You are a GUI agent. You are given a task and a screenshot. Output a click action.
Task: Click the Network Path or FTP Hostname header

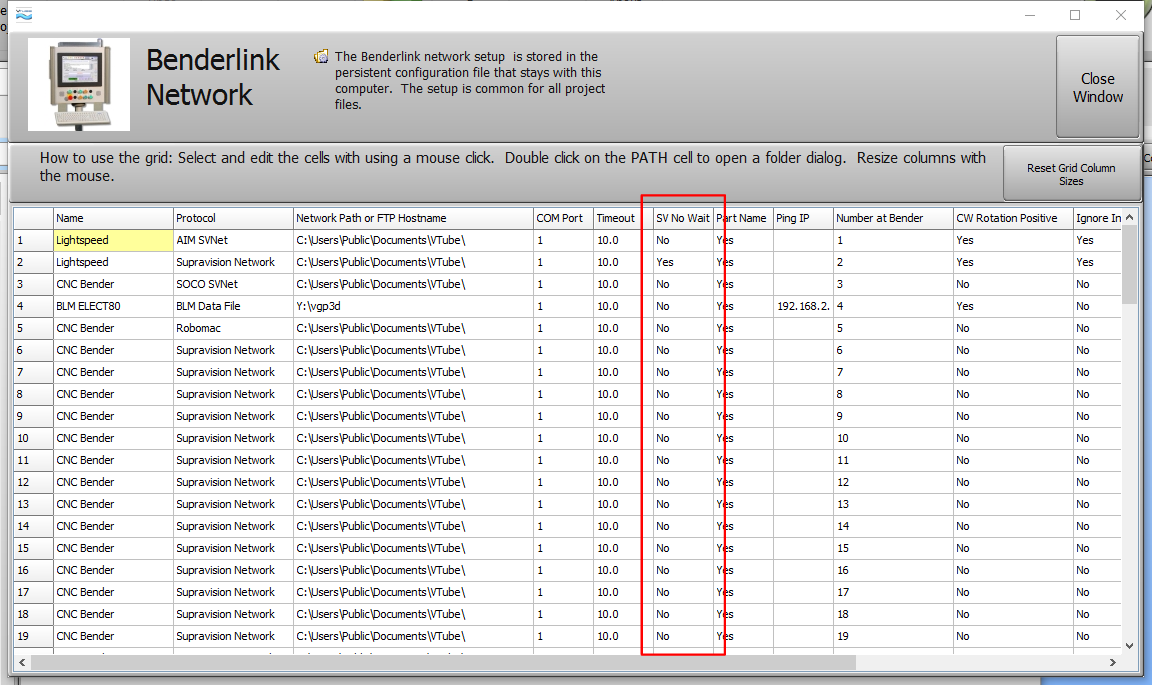(412, 218)
